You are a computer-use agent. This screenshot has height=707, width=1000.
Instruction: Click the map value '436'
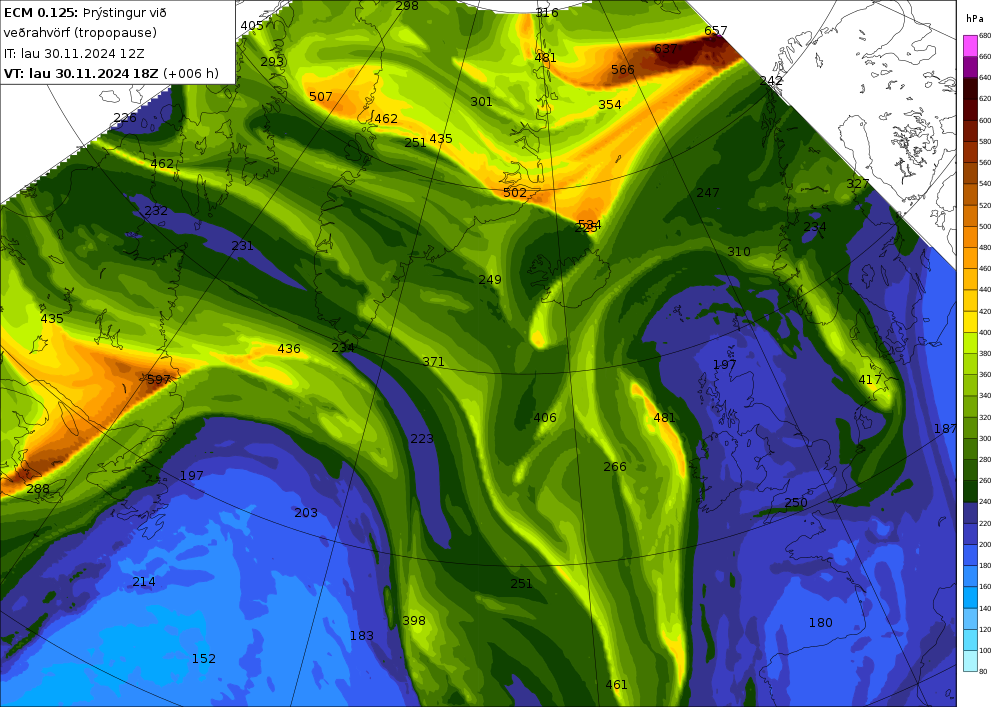coord(289,349)
